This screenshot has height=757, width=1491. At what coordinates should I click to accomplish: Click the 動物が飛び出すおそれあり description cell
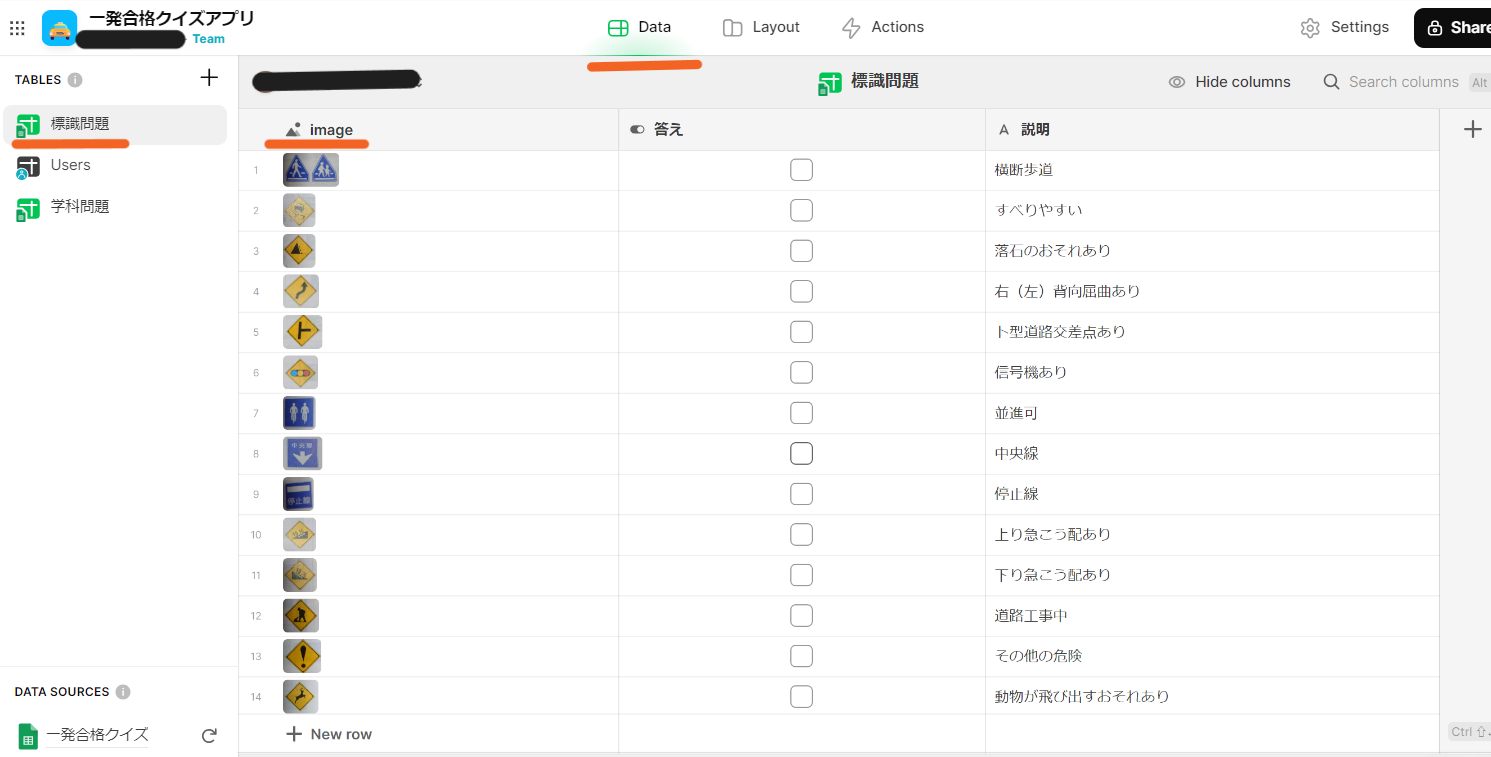coord(1212,696)
